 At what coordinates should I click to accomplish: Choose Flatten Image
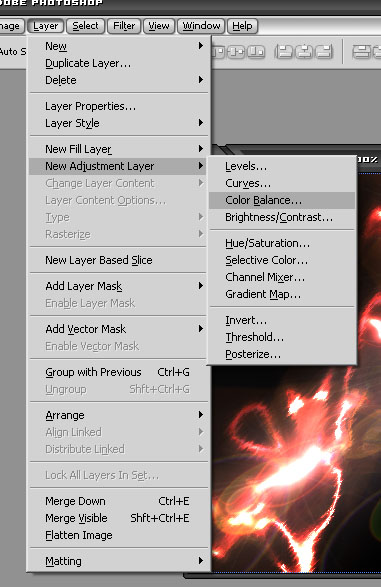pos(118,535)
